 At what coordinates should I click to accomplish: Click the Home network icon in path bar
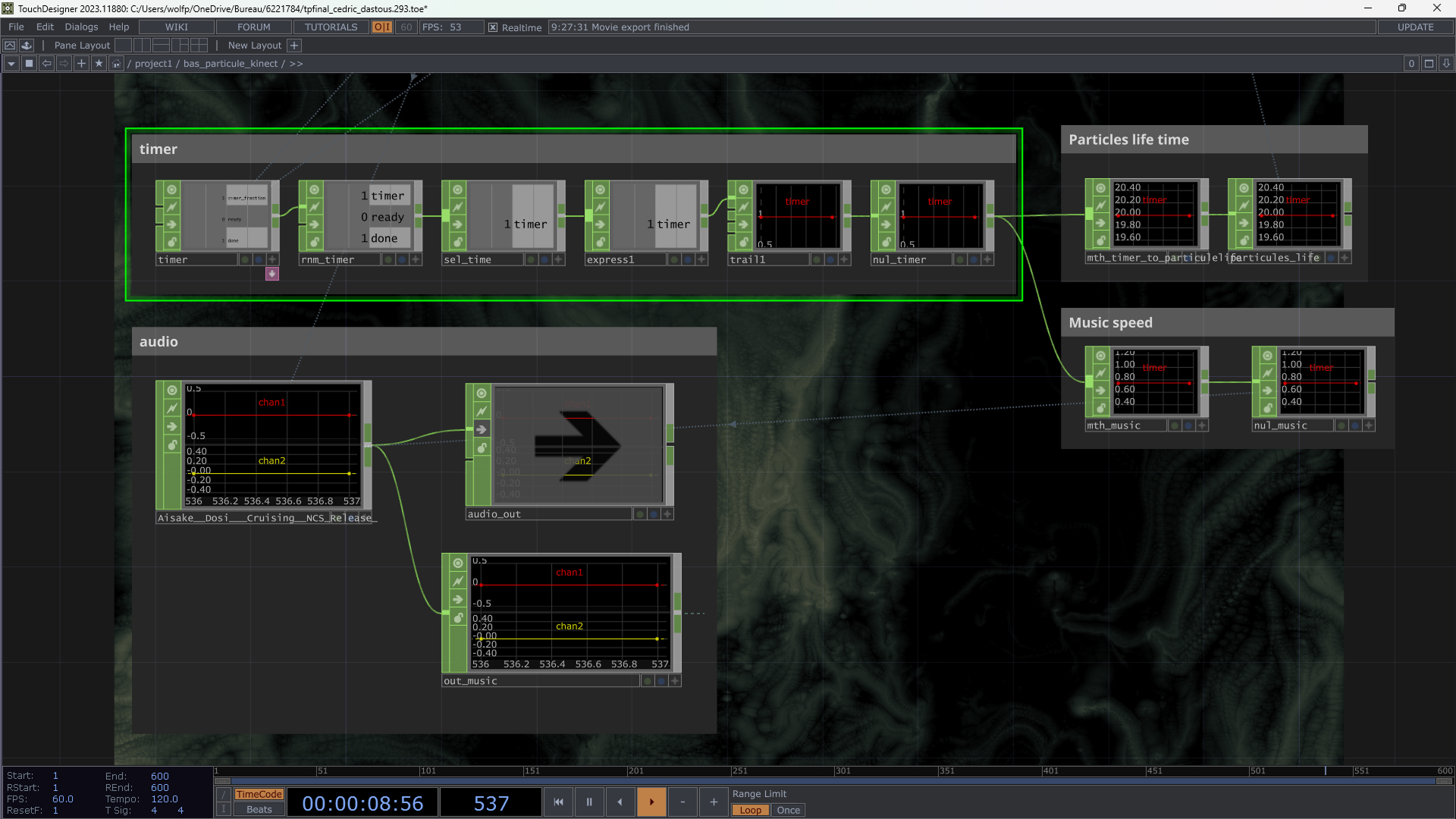(x=116, y=64)
